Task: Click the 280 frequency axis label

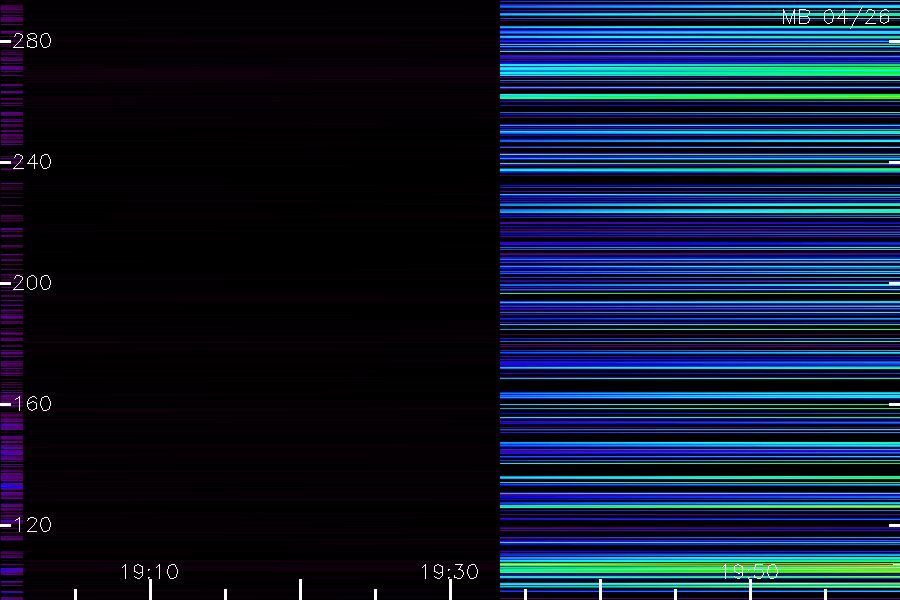Action: (32, 41)
